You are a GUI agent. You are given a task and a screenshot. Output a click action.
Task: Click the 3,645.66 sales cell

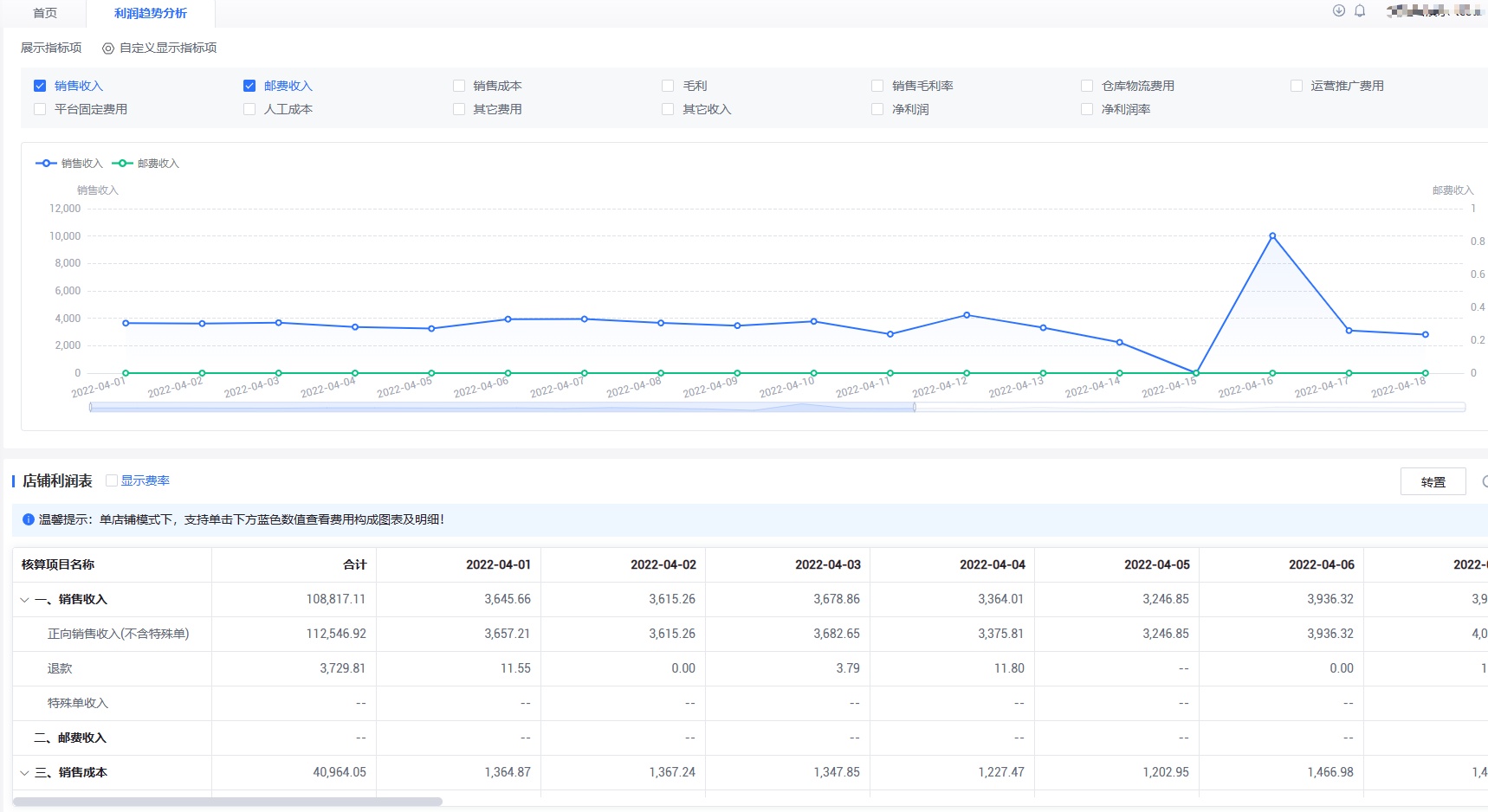(508, 599)
